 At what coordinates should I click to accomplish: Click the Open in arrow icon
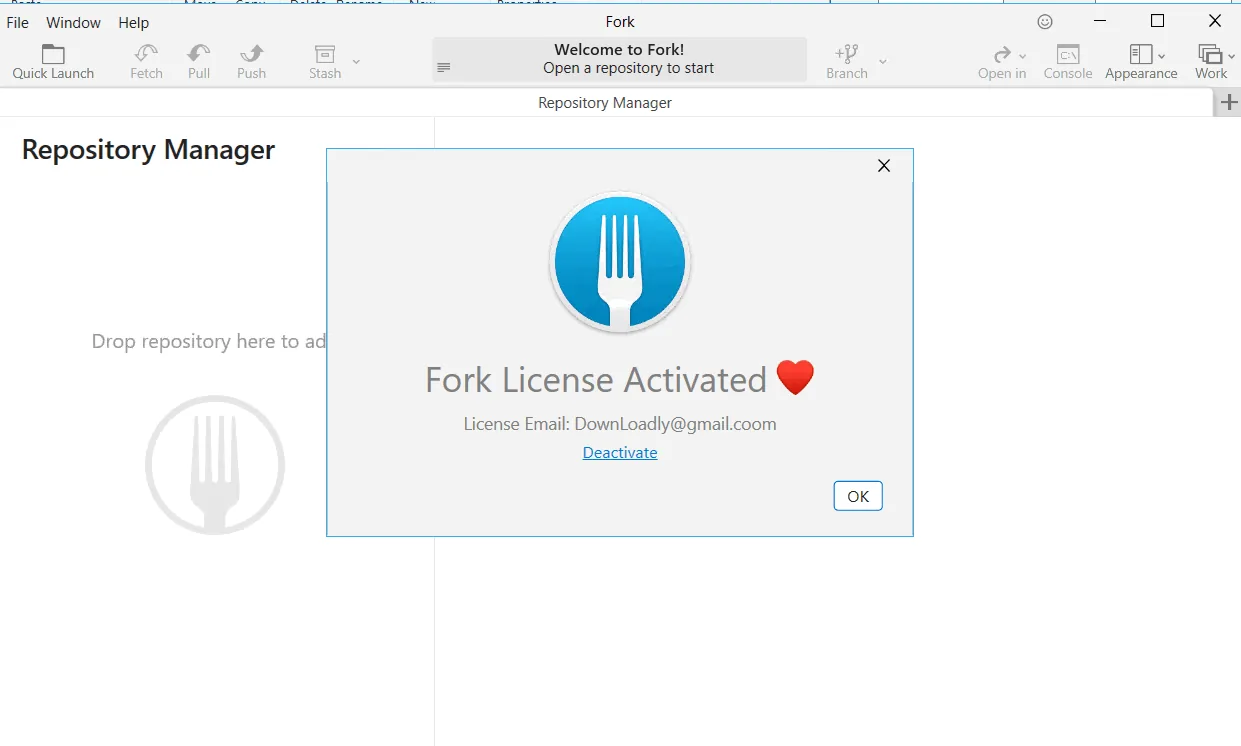pyautogui.click(x=1001, y=54)
